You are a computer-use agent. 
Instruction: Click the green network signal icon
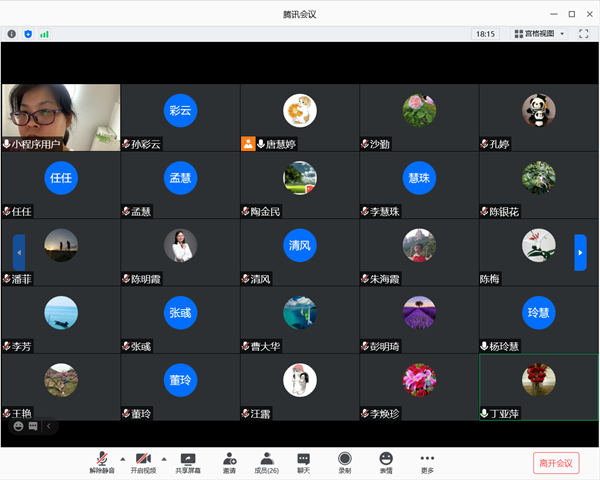(44, 33)
